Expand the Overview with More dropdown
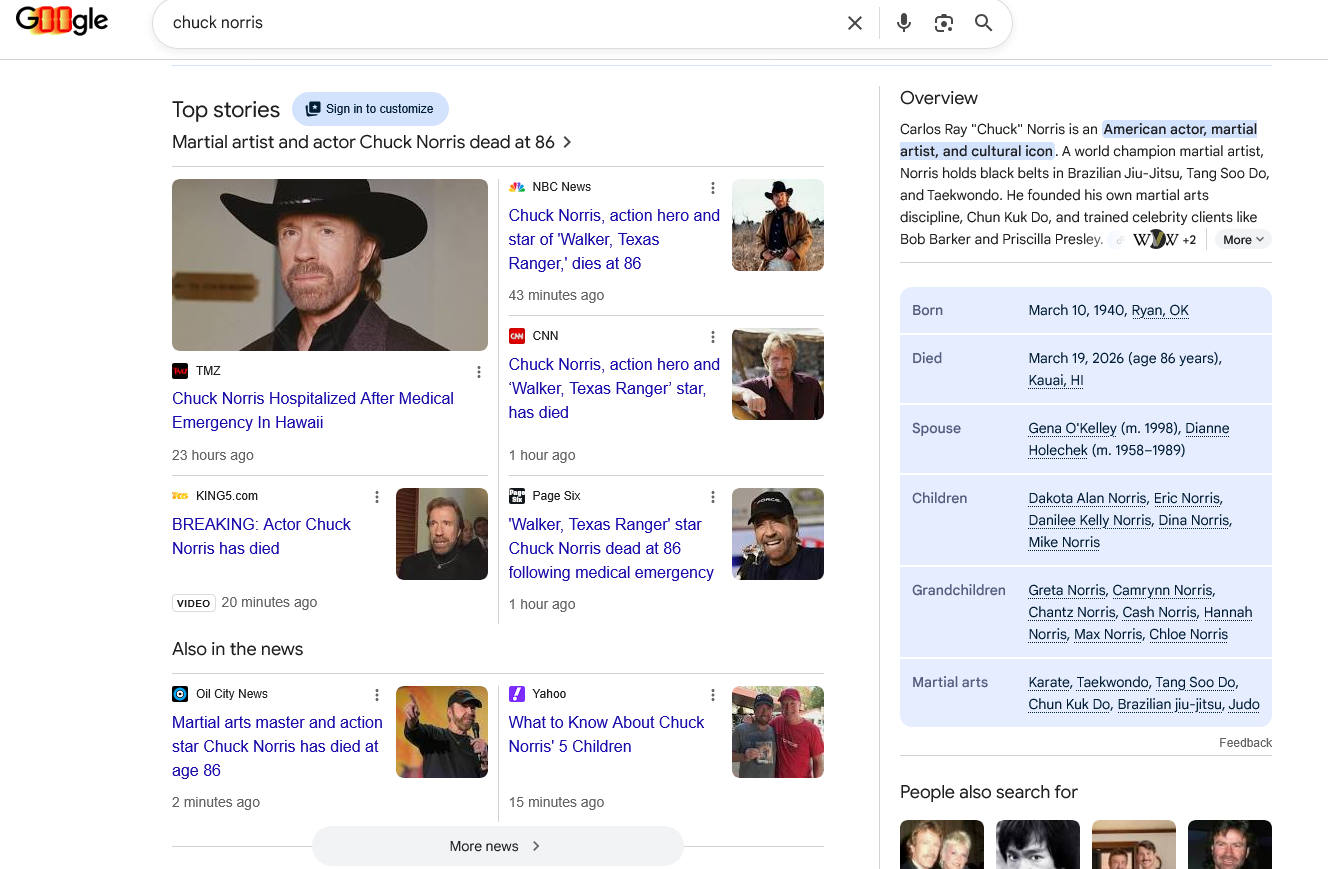Viewport: 1328px width, 869px height. 1243,239
